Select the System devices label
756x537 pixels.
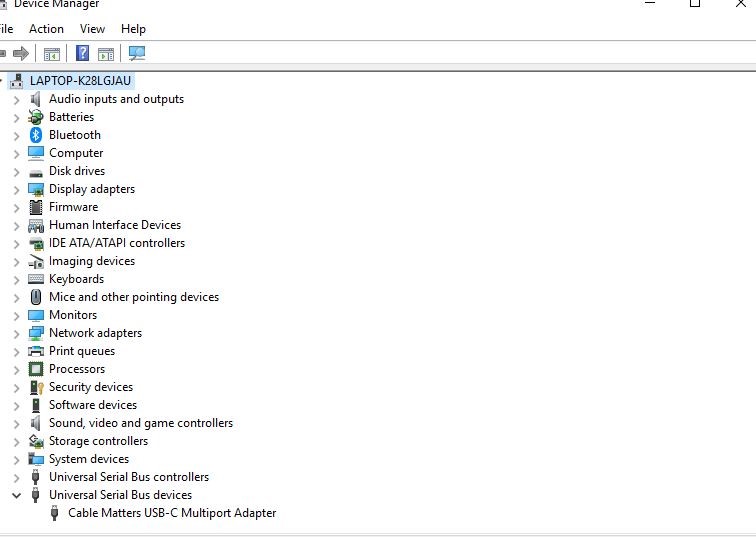(89, 459)
